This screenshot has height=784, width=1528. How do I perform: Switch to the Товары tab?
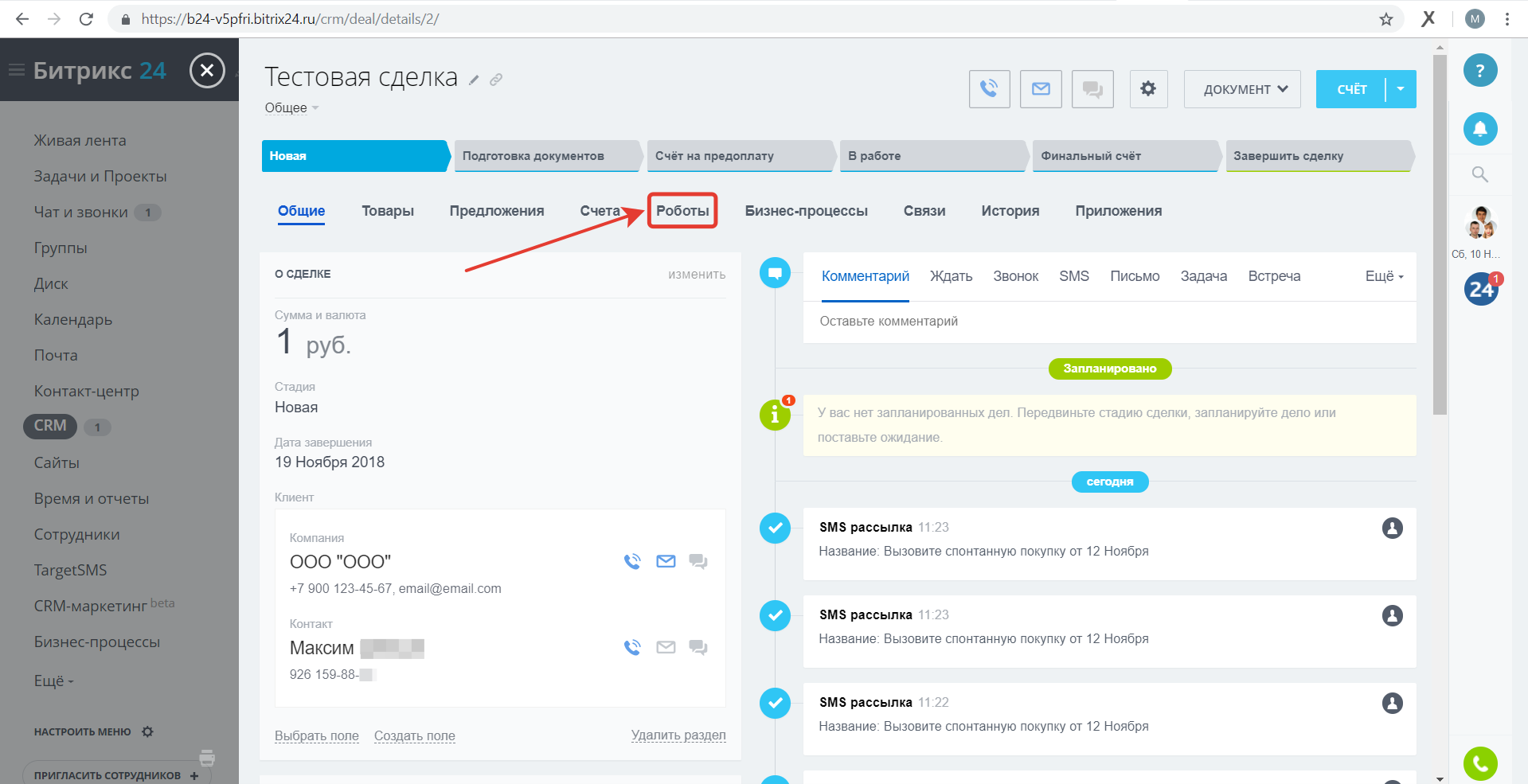tap(388, 211)
